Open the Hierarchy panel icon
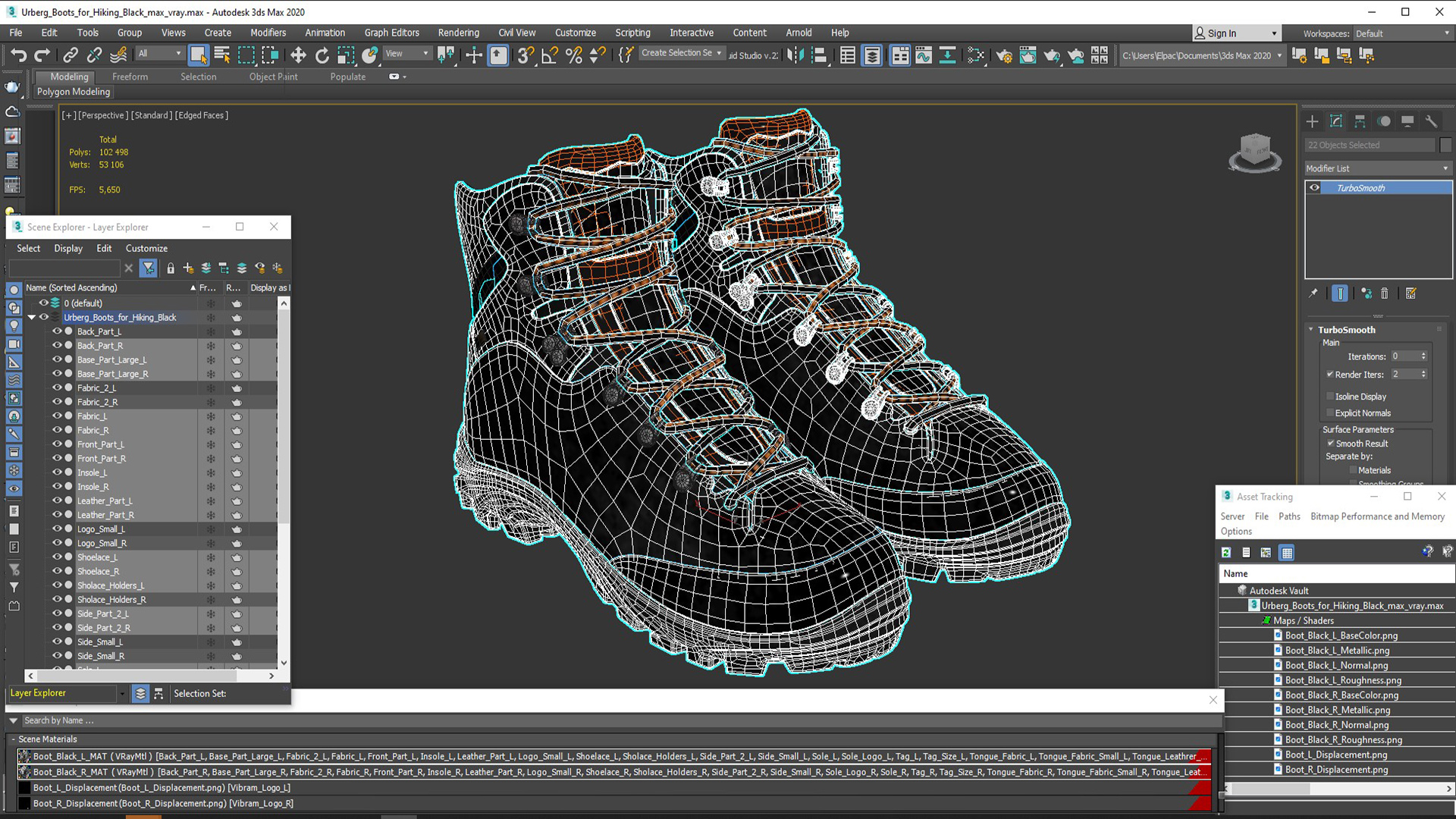1456x819 pixels. click(x=1360, y=121)
